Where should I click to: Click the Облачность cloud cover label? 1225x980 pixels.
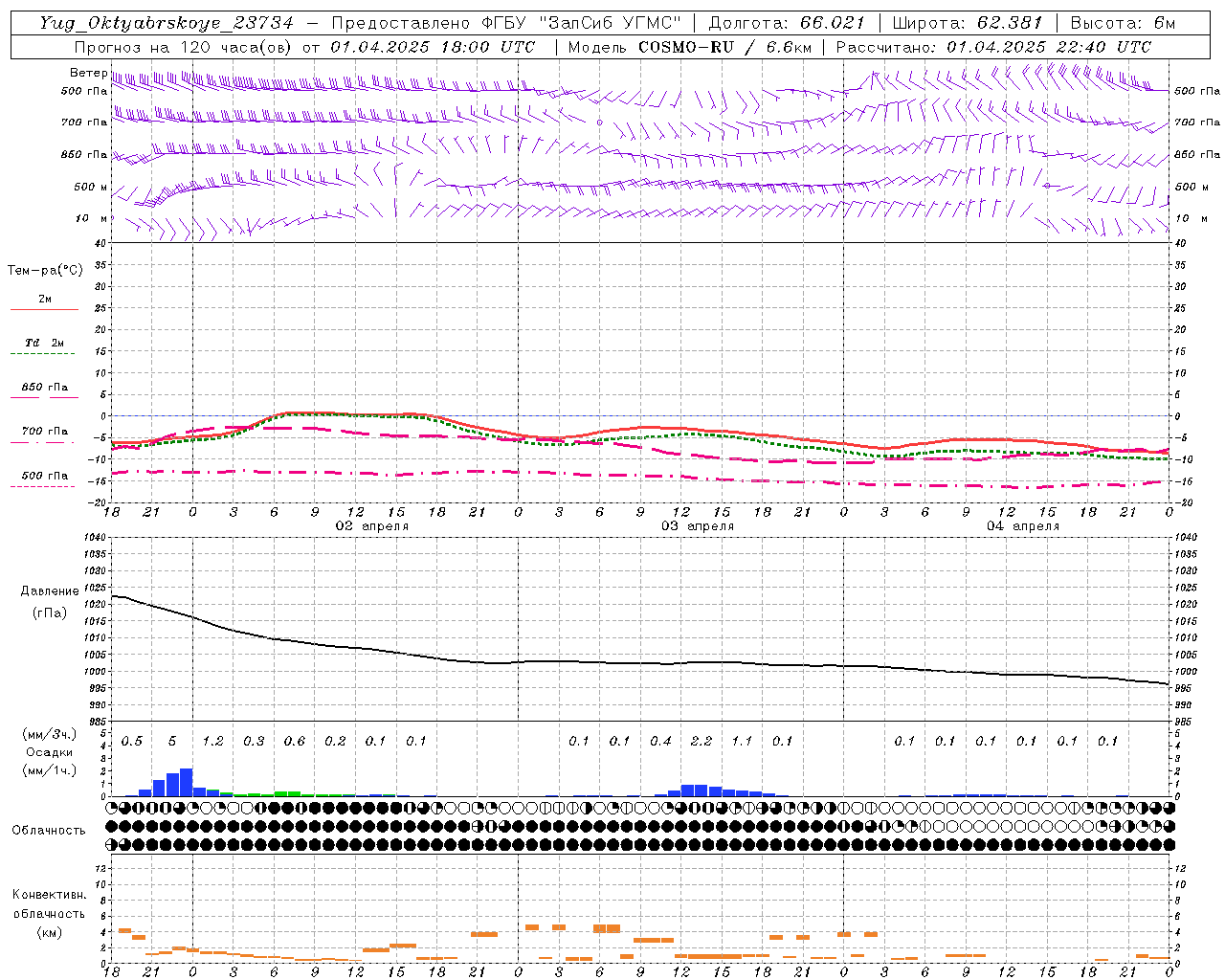(49, 831)
